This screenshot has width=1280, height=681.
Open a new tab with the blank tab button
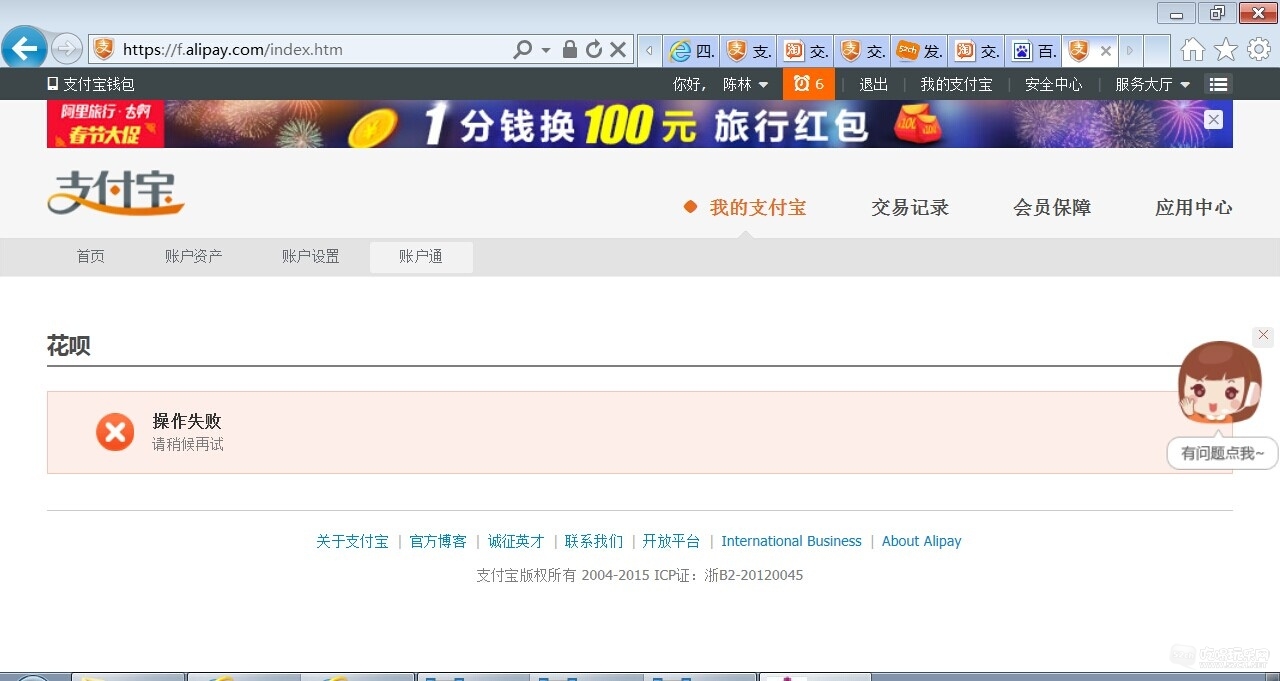(1157, 50)
